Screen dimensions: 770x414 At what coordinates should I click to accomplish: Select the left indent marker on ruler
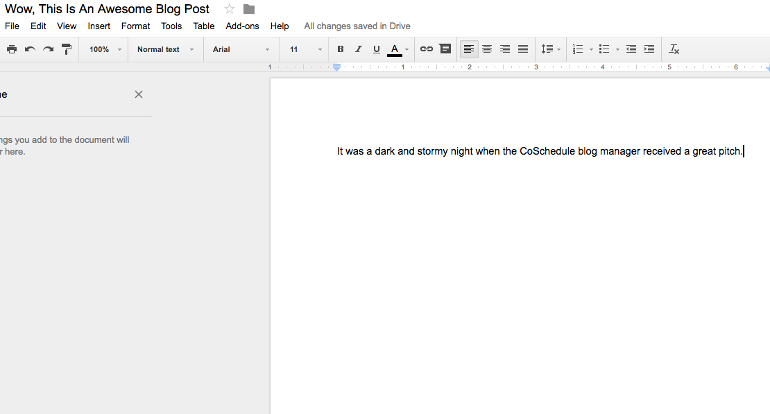(337, 68)
